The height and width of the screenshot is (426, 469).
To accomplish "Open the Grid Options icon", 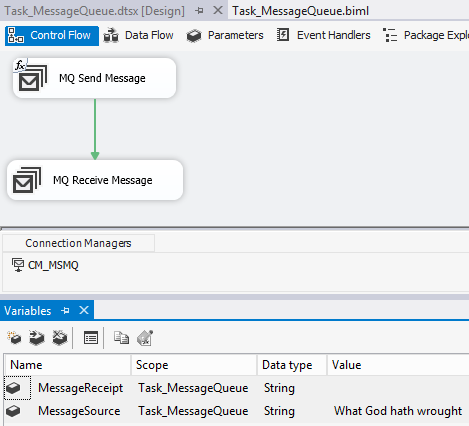I will (91, 338).
